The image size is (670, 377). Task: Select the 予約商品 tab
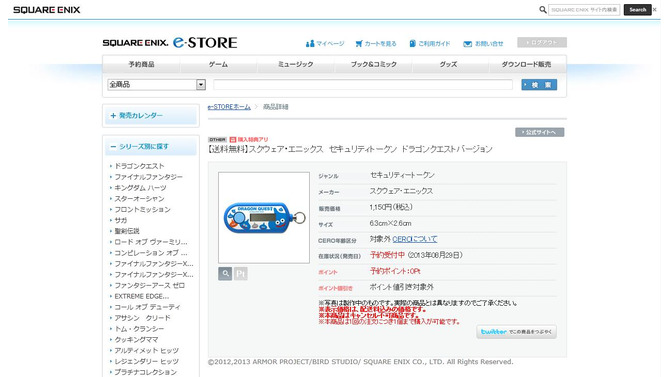pyautogui.click(x=141, y=64)
